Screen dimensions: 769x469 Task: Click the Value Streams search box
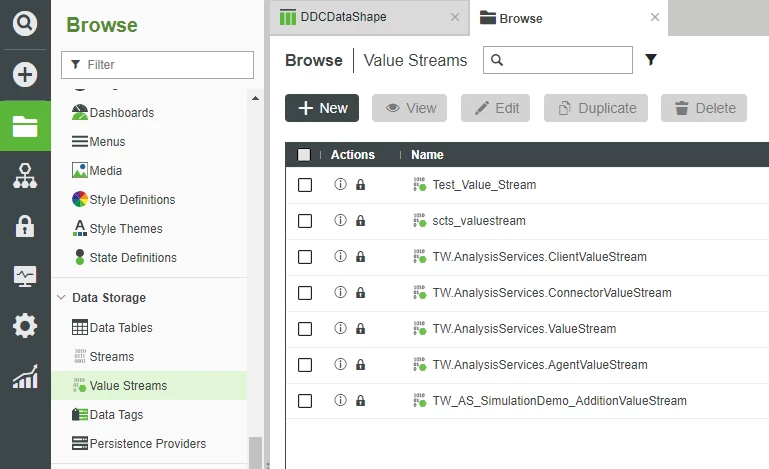click(x=558, y=60)
